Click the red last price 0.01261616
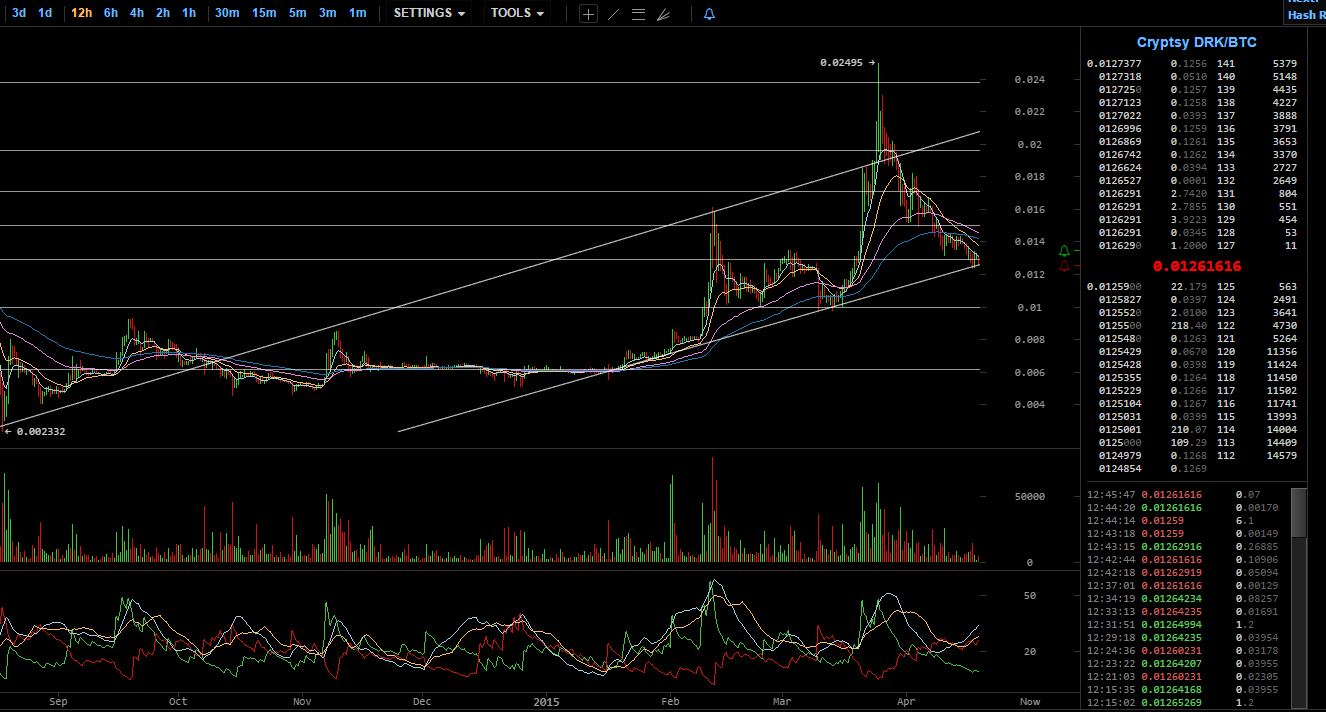 pyautogui.click(x=1196, y=266)
